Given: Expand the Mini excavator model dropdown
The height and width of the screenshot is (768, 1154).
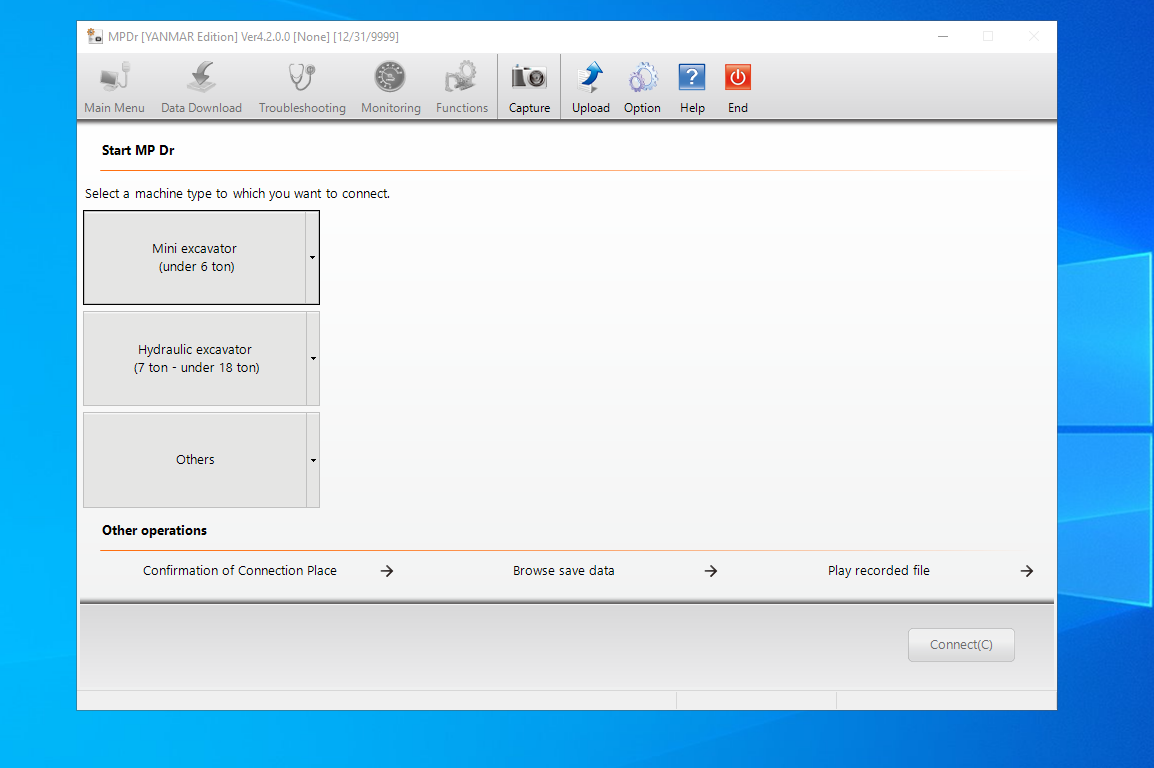Looking at the screenshot, I should click(x=313, y=257).
